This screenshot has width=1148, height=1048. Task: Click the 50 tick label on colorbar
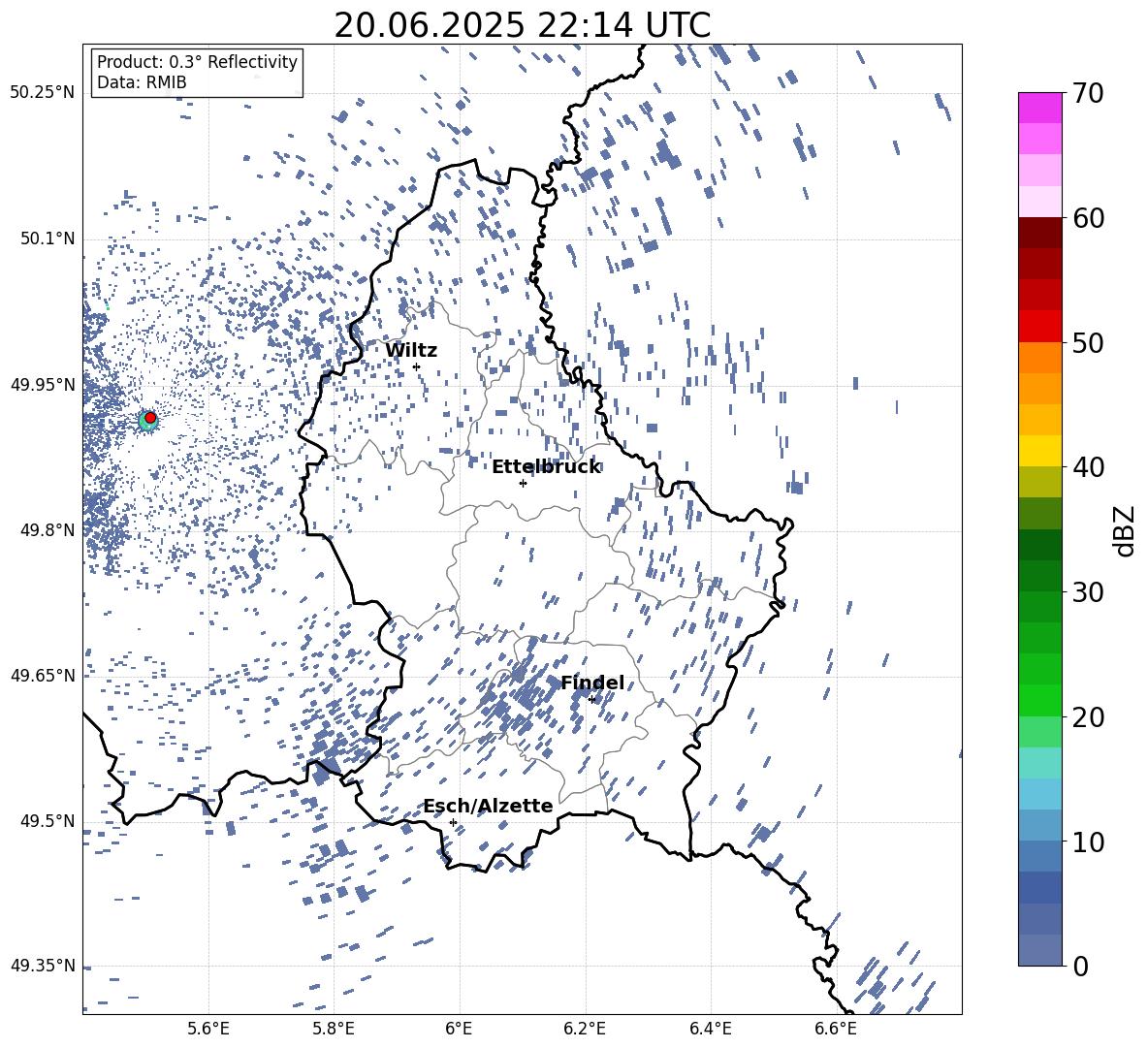1088,343
